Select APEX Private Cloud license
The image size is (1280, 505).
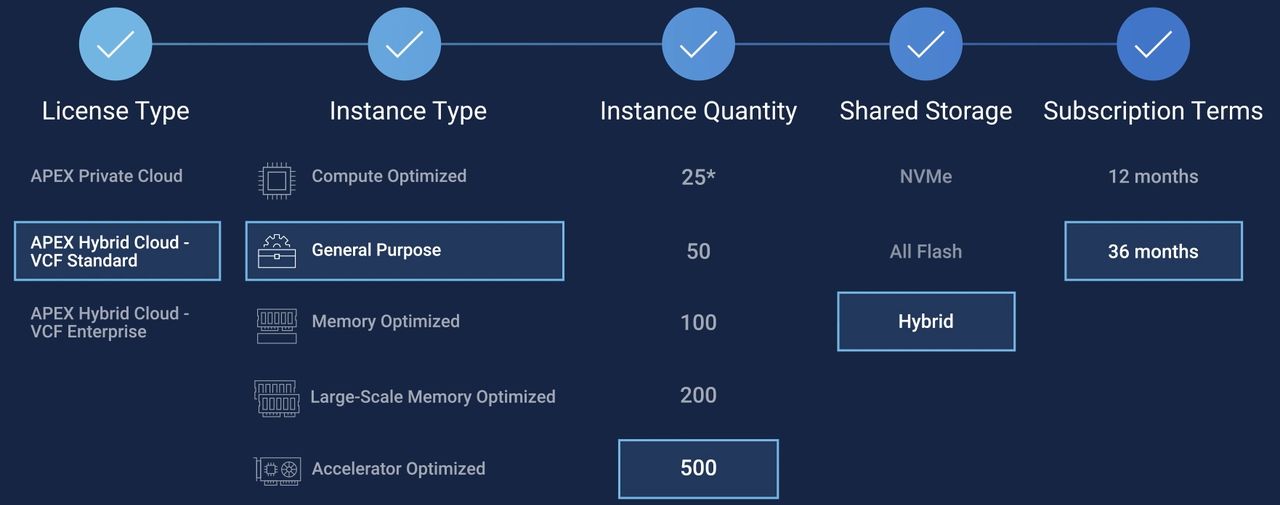point(107,176)
